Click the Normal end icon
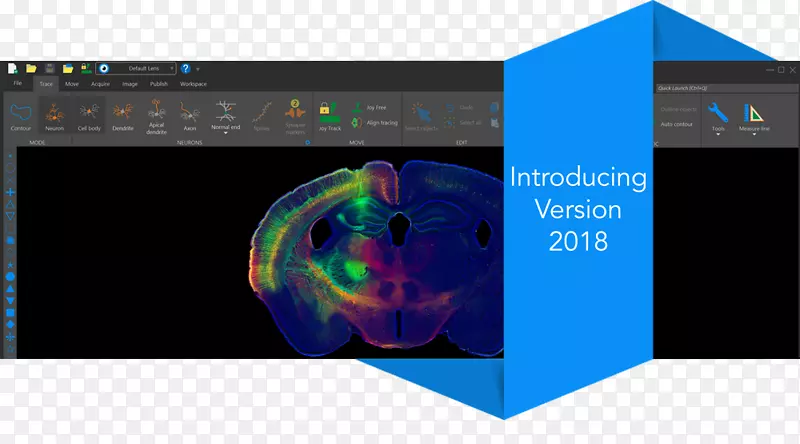800x444 pixels. [x=226, y=111]
